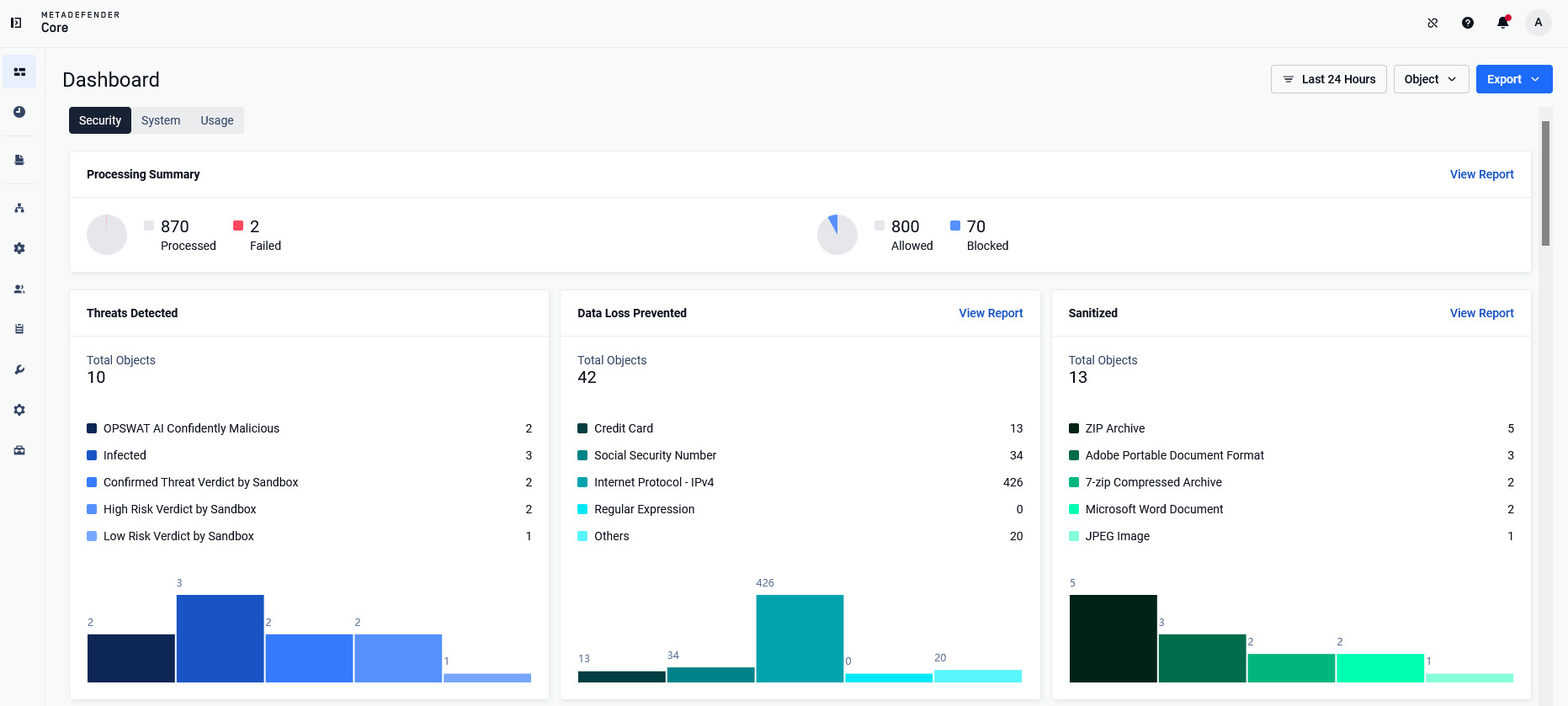This screenshot has height=706, width=1568.
Task: Open the document files icon in sidebar
Action: click(19, 160)
